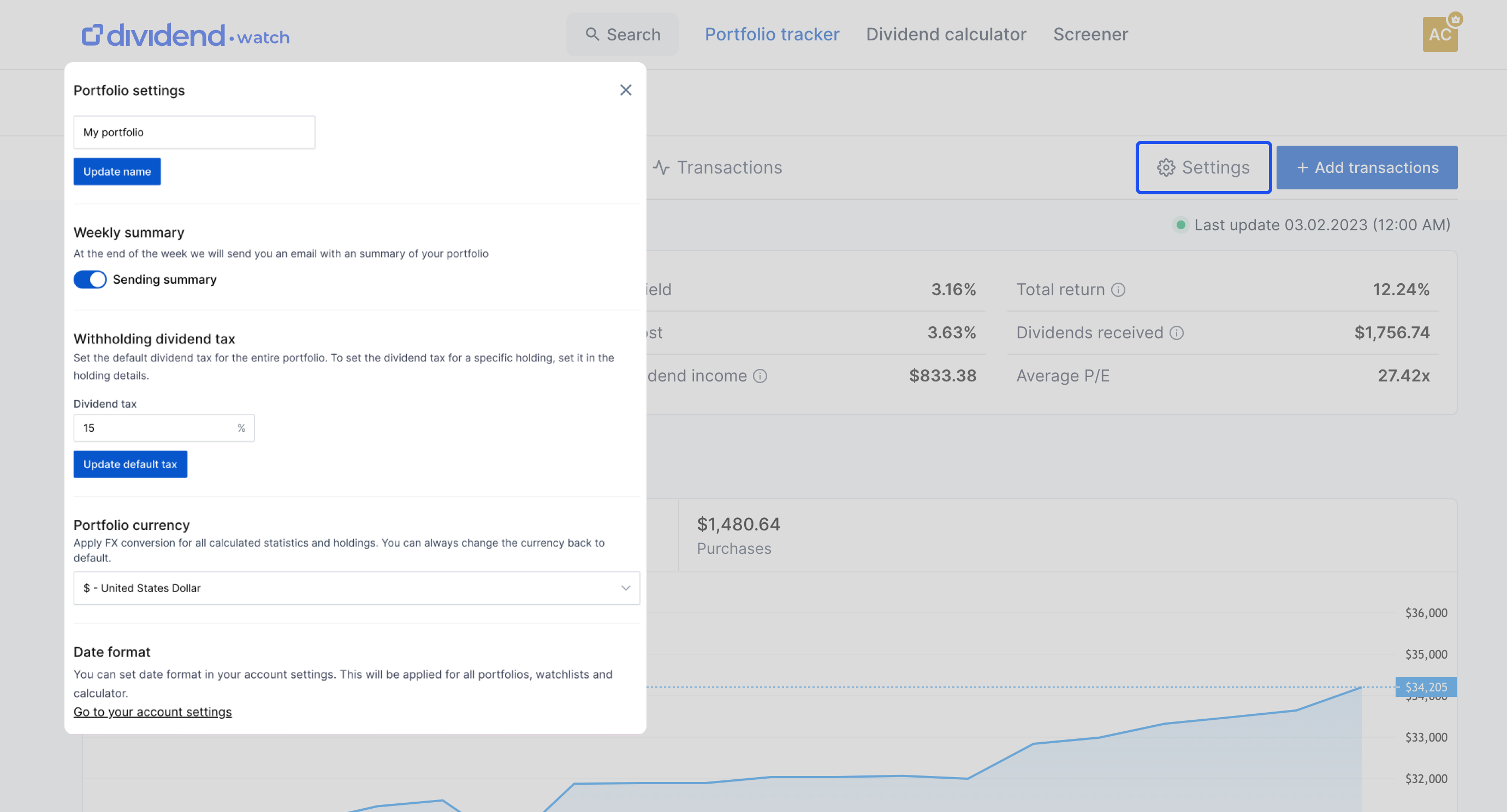Click the Settings gear icon

click(1165, 168)
